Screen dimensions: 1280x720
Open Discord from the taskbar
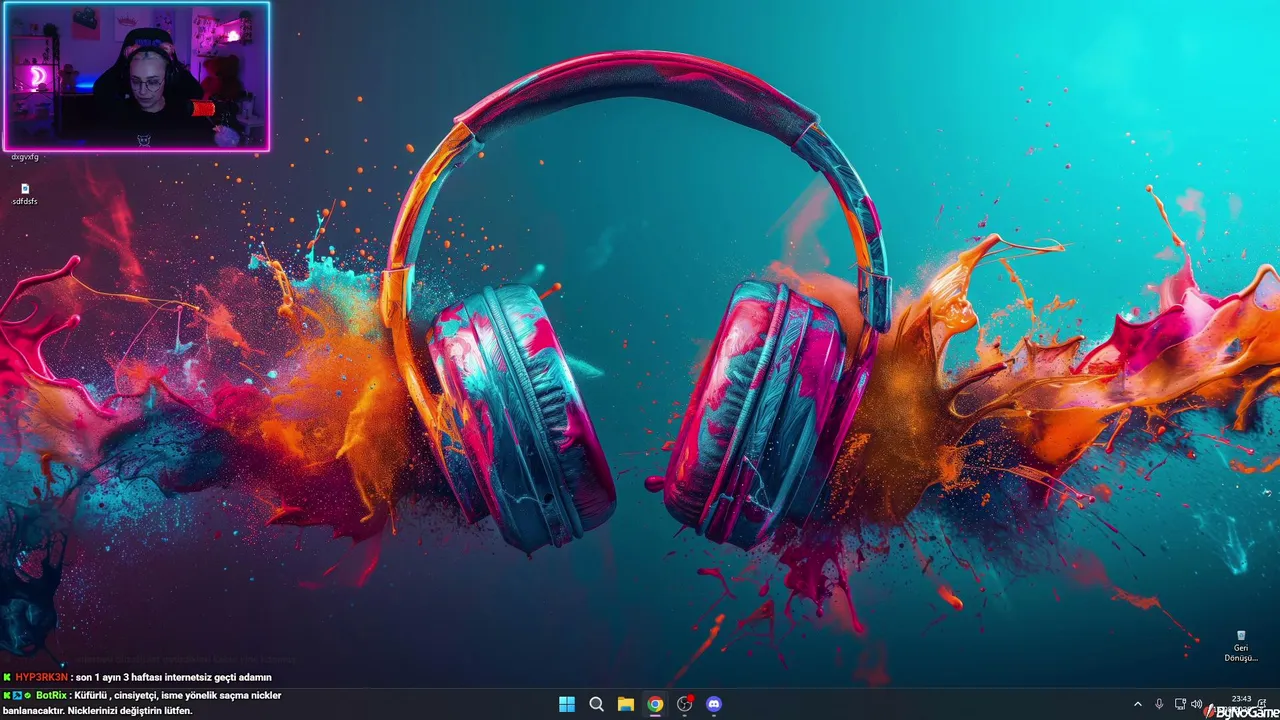[x=714, y=704]
